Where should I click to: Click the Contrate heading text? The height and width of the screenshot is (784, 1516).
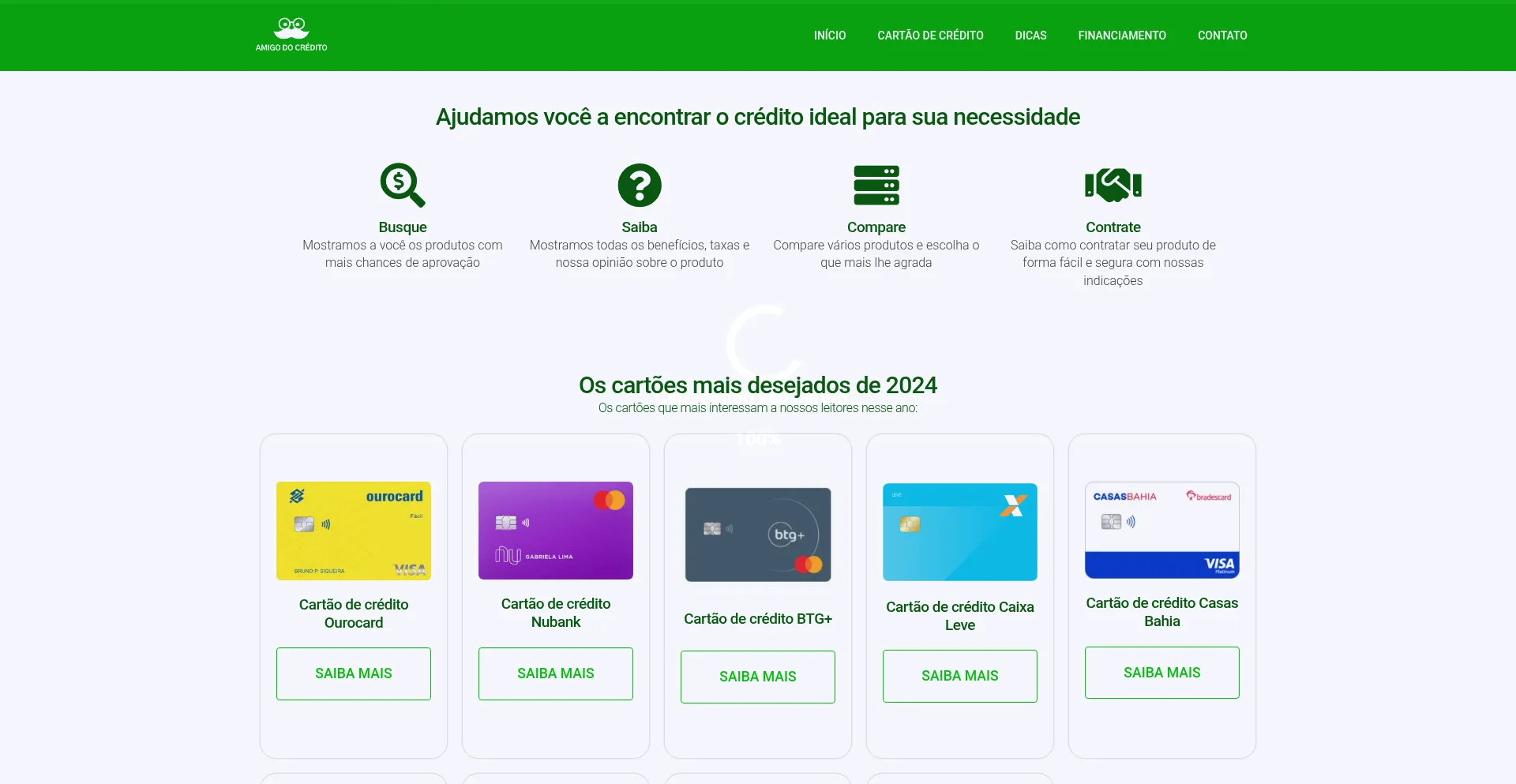click(1113, 227)
